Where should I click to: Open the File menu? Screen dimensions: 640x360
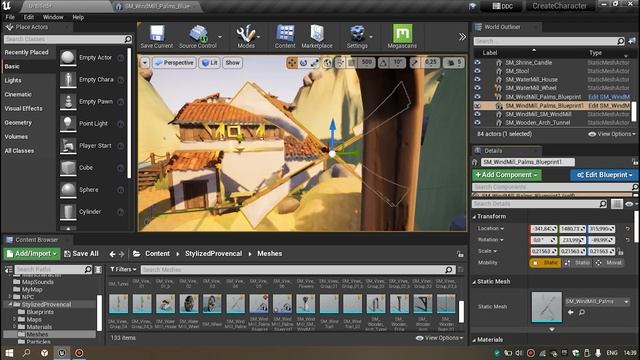[10, 17]
